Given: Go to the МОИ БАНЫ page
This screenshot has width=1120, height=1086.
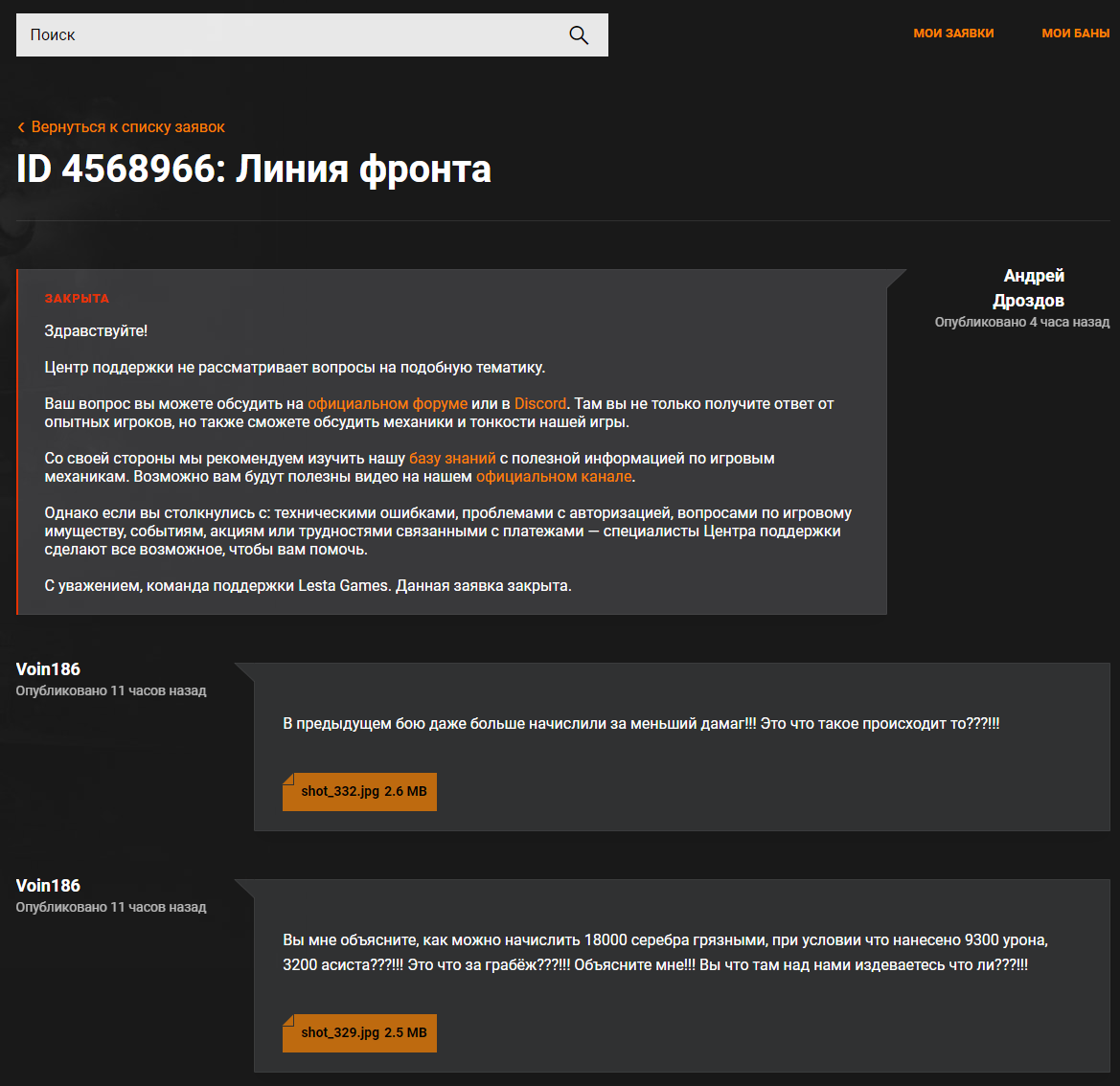Looking at the screenshot, I should tap(1075, 34).
